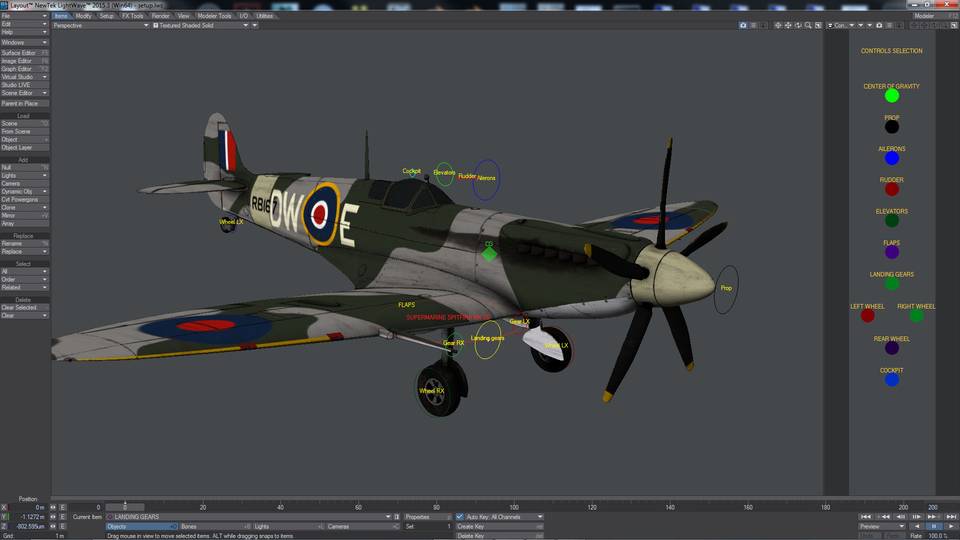Step back one frame
960x540 pixels.
901,517
